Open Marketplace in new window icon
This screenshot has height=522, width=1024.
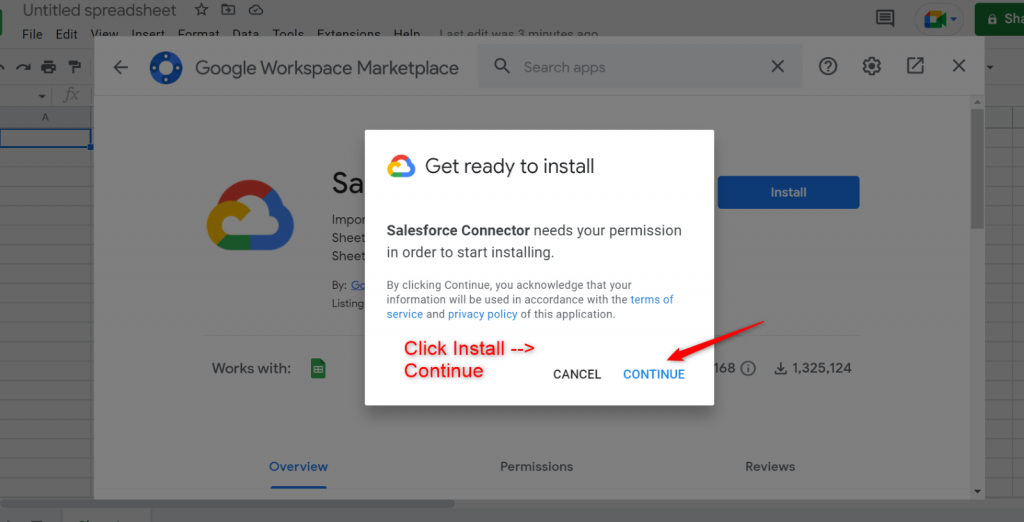point(915,65)
